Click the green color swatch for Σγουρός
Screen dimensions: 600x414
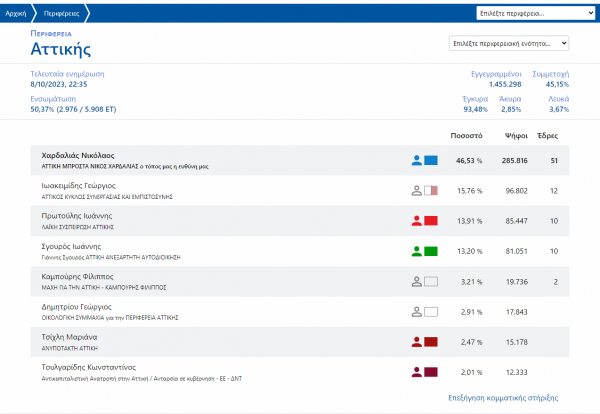[x=432, y=250]
